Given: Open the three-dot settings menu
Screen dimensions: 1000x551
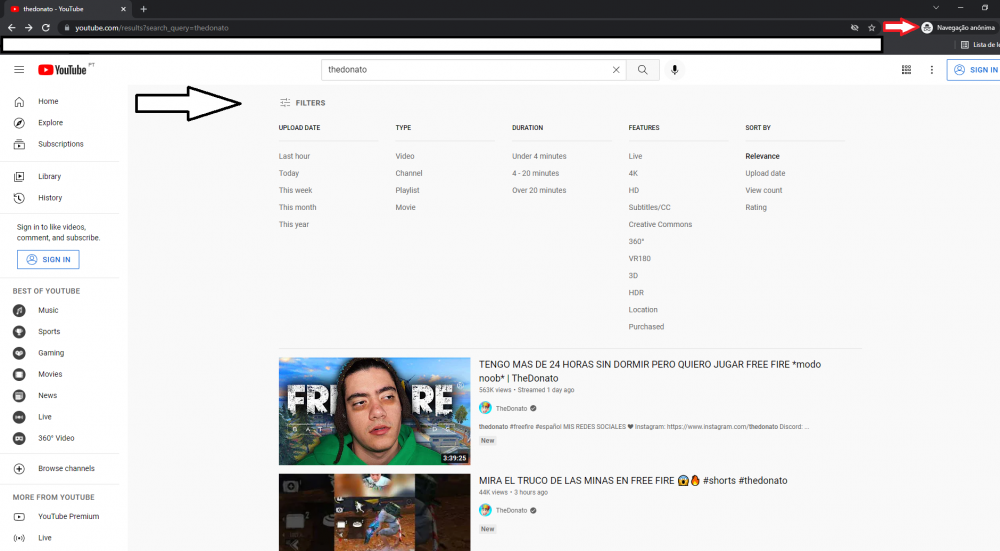Looking at the screenshot, I should (932, 70).
